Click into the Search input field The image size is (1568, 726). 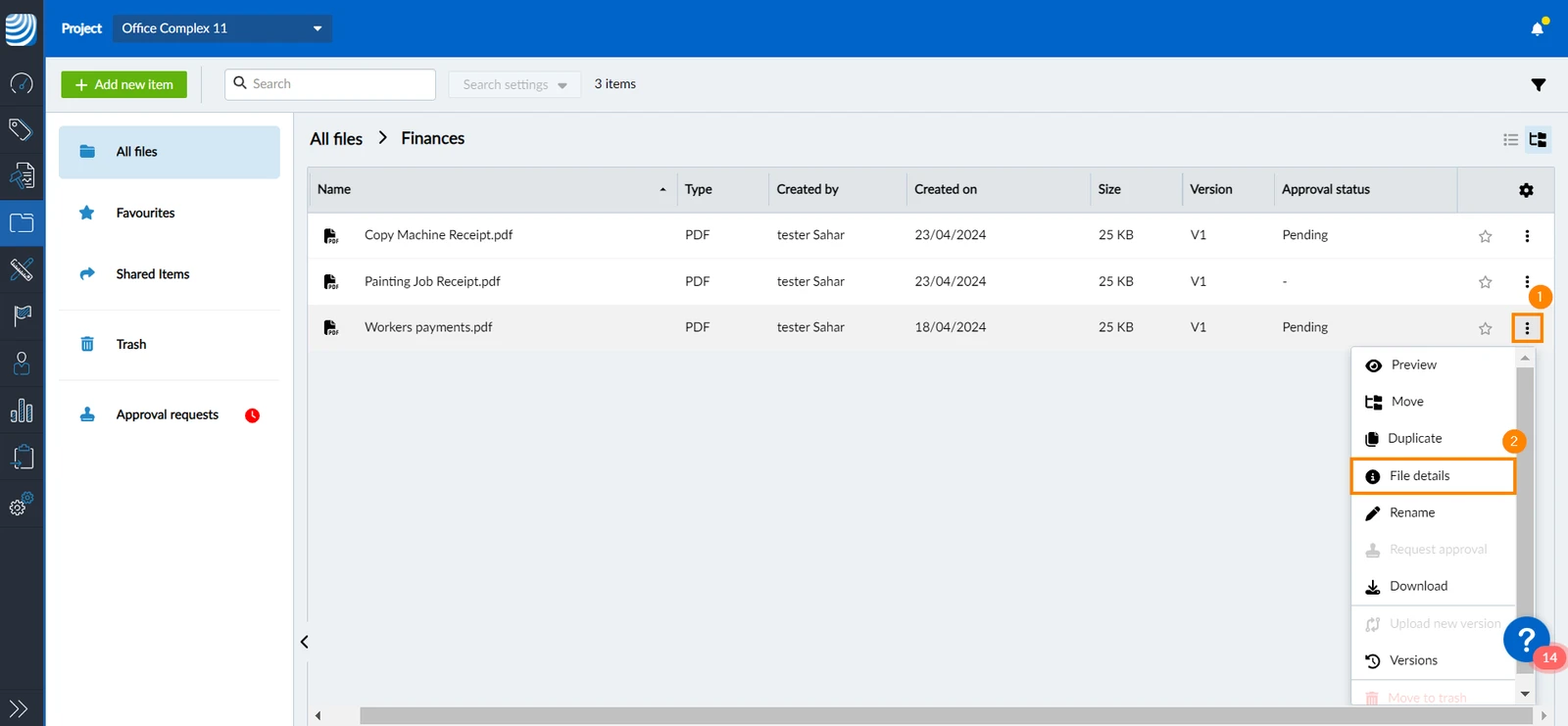pos(330,84)
